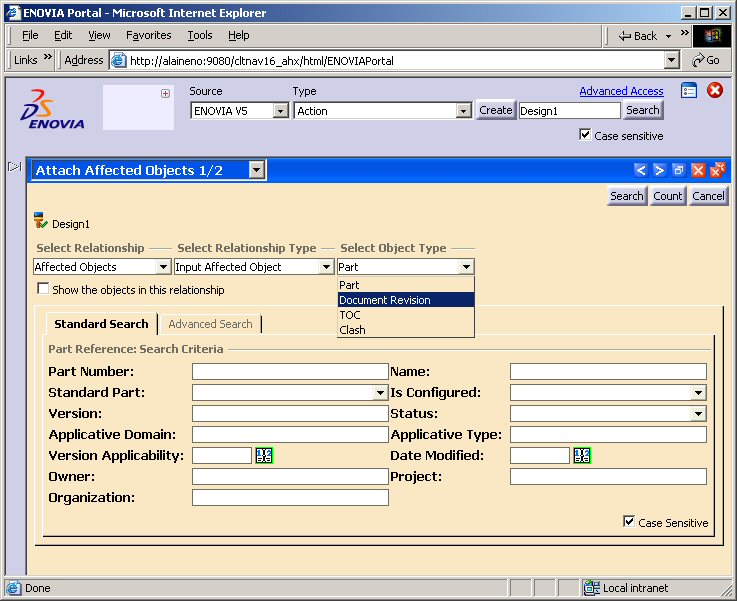Click the sidebar expand arrow on left edge
The width and height of the screenshot is (737, 601).
pos(15,166)
